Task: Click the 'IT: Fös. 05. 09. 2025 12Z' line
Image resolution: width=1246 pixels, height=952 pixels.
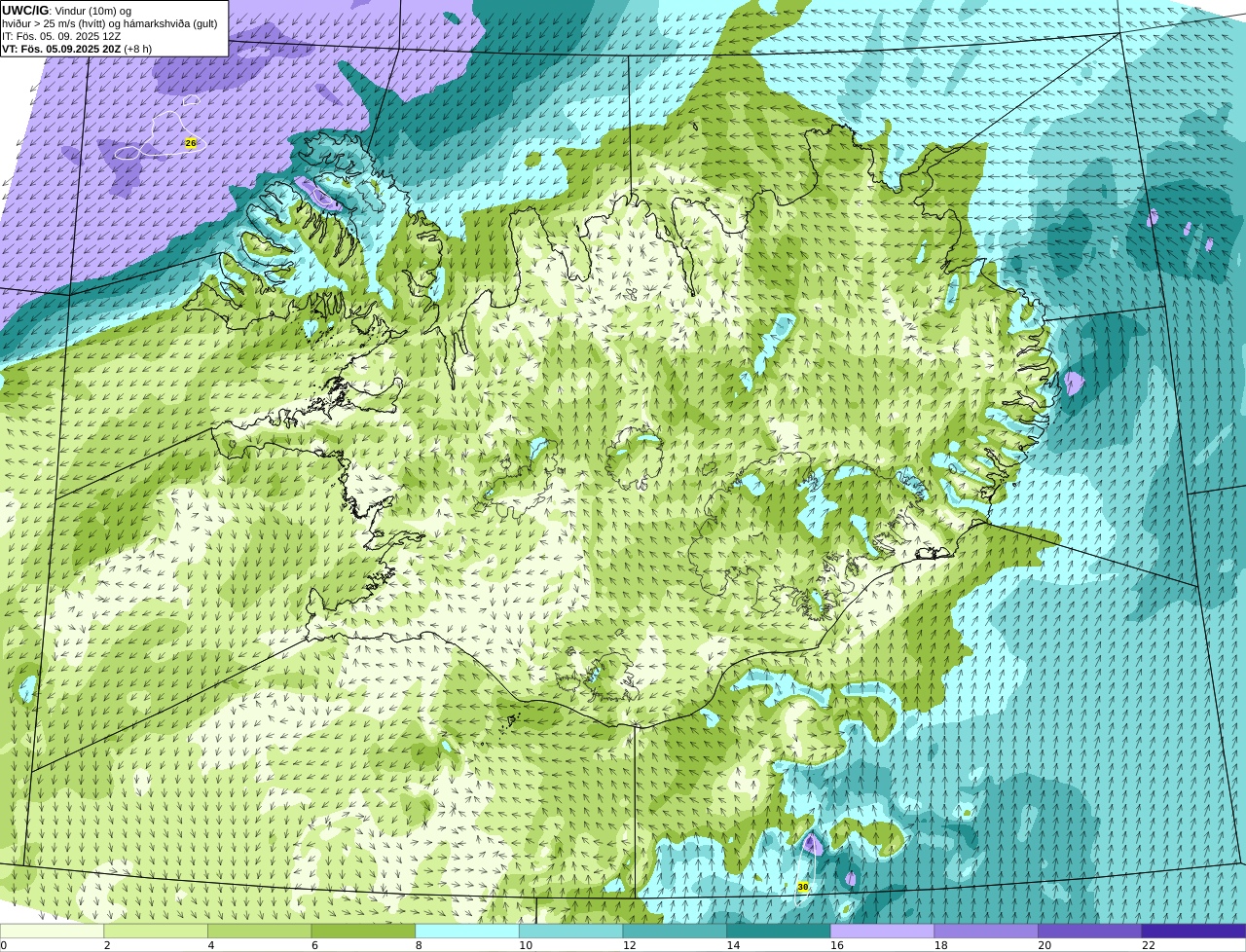Action: click(61, 36)
